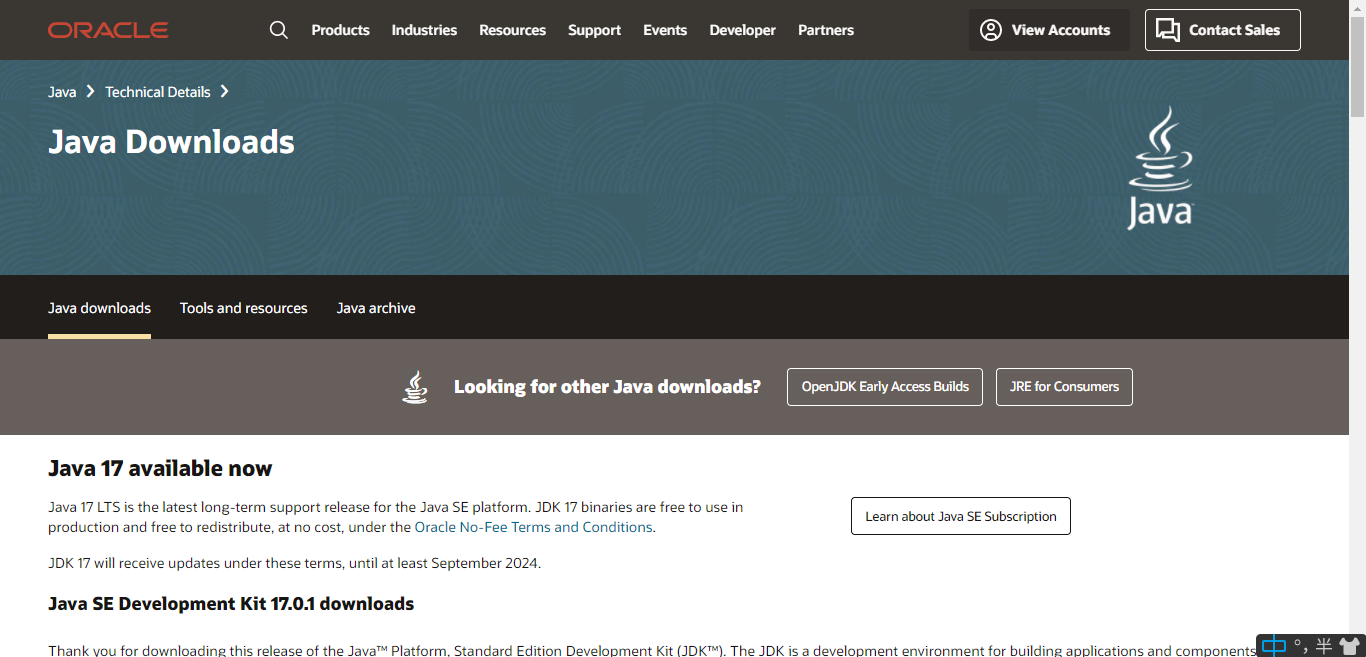This screenshot has height=657, width=1366.
Task: Click the 'Java Downloads' page heading
Action: click(171, 142)
